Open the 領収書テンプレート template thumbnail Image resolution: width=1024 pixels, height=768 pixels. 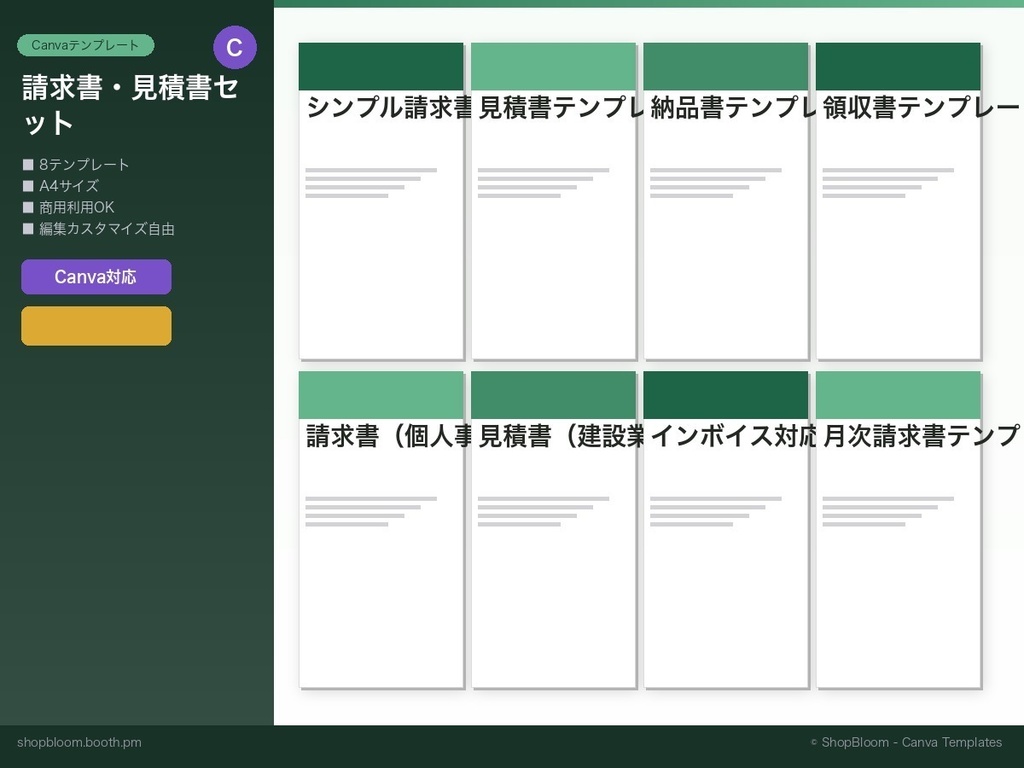tap(898, 200)
